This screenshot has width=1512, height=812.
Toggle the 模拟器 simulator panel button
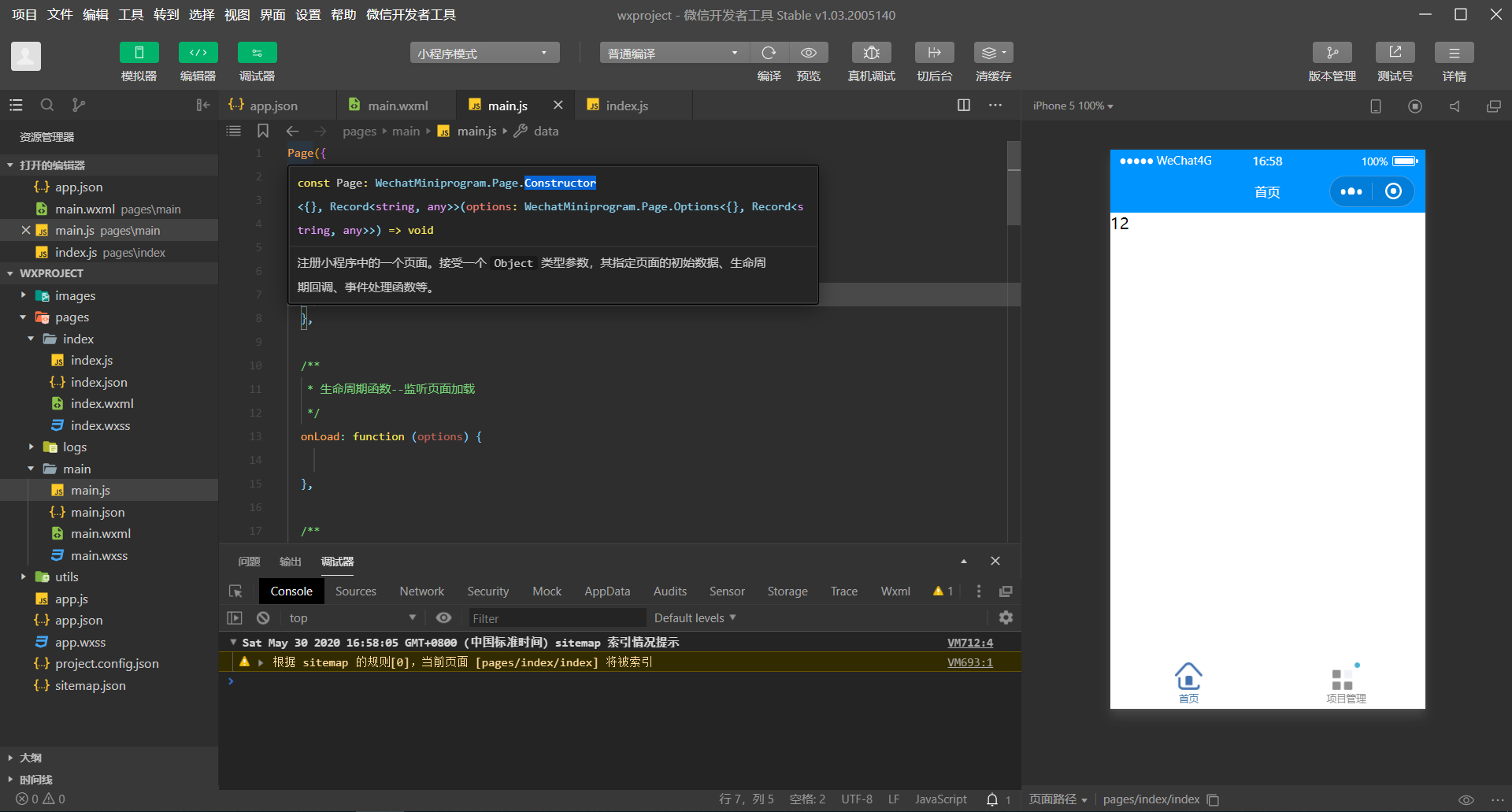coord(139,53)
